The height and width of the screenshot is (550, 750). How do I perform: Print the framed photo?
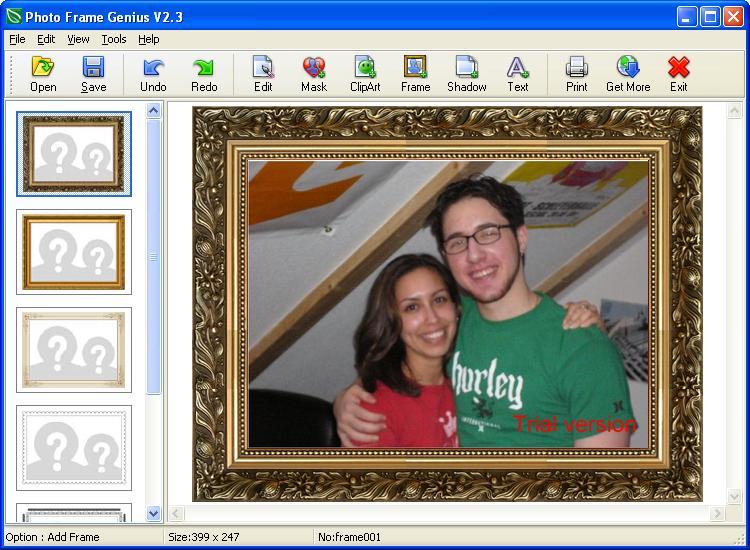(x=576, y=74)
